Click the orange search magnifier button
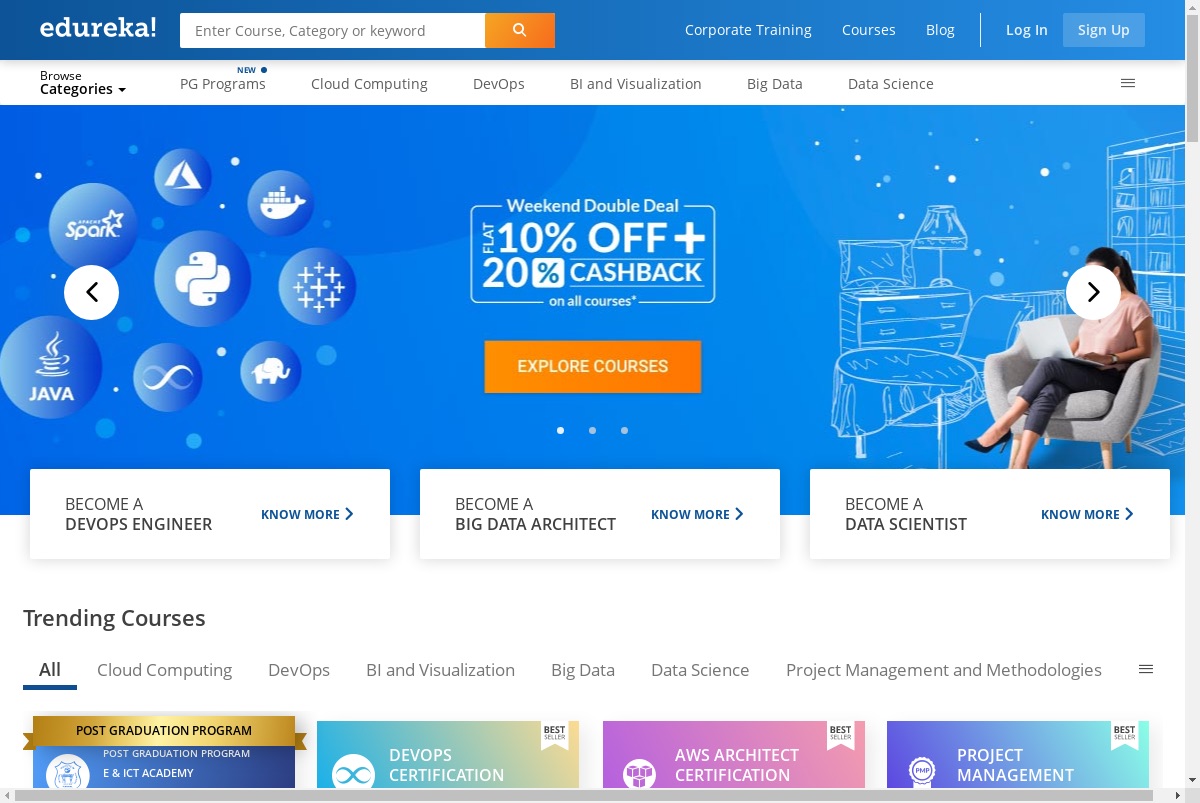1200x803 pixels. [519, 30]
